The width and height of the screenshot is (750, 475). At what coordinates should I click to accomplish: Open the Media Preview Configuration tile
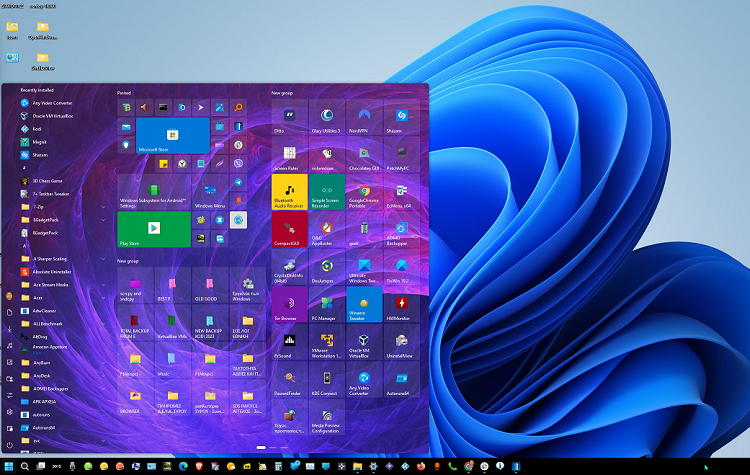327,417
